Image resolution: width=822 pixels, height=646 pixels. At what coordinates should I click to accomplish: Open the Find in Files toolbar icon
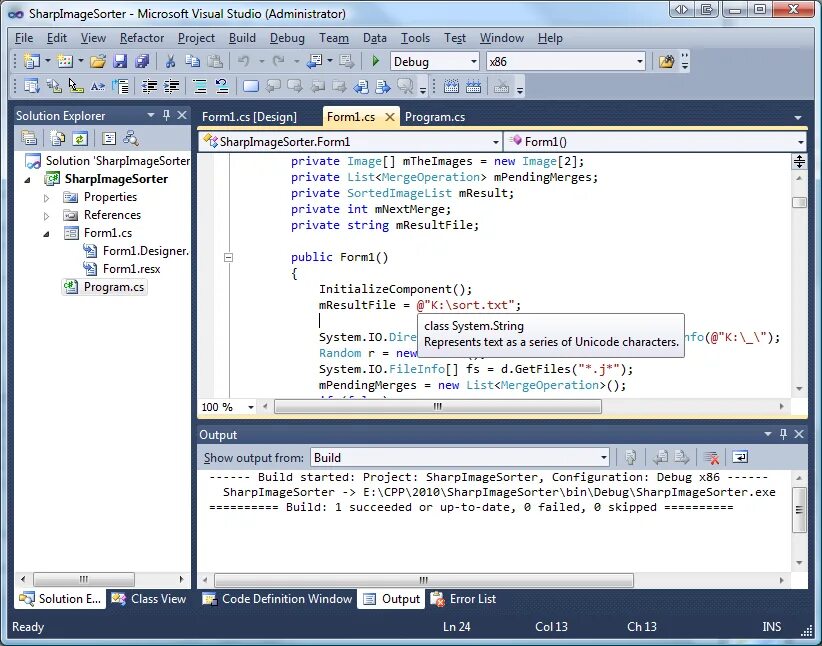coord(666,61)
